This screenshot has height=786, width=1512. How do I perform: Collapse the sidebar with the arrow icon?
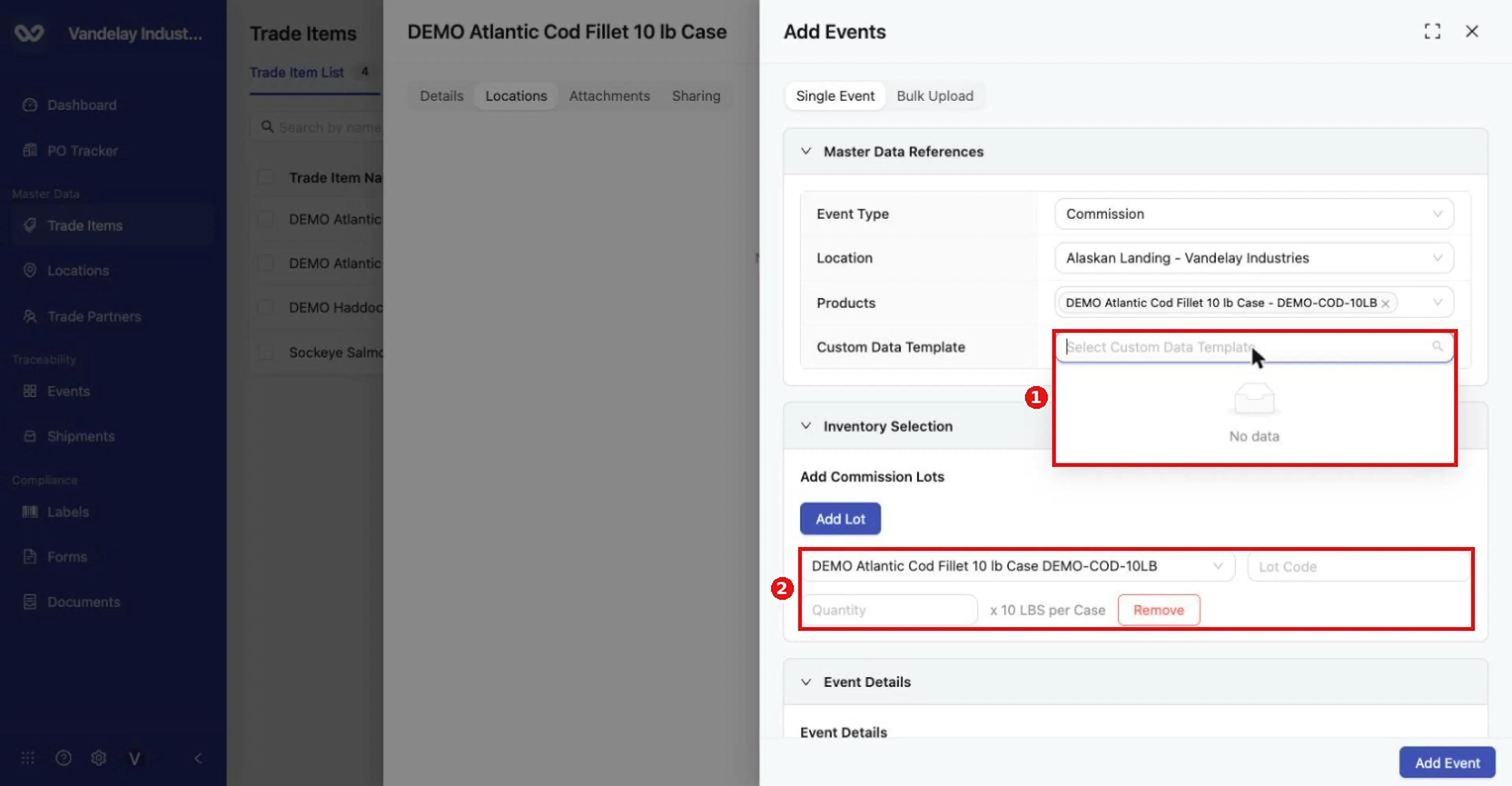(x=198, y=758)
